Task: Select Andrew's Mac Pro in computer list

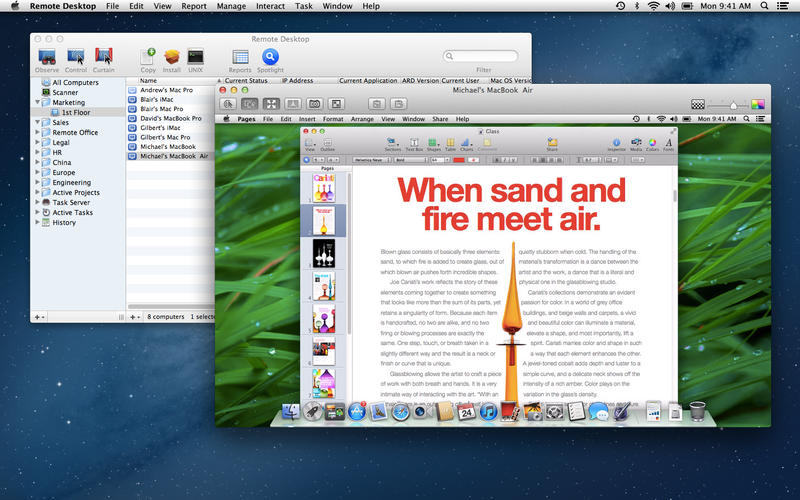Action: pos(168,91)
